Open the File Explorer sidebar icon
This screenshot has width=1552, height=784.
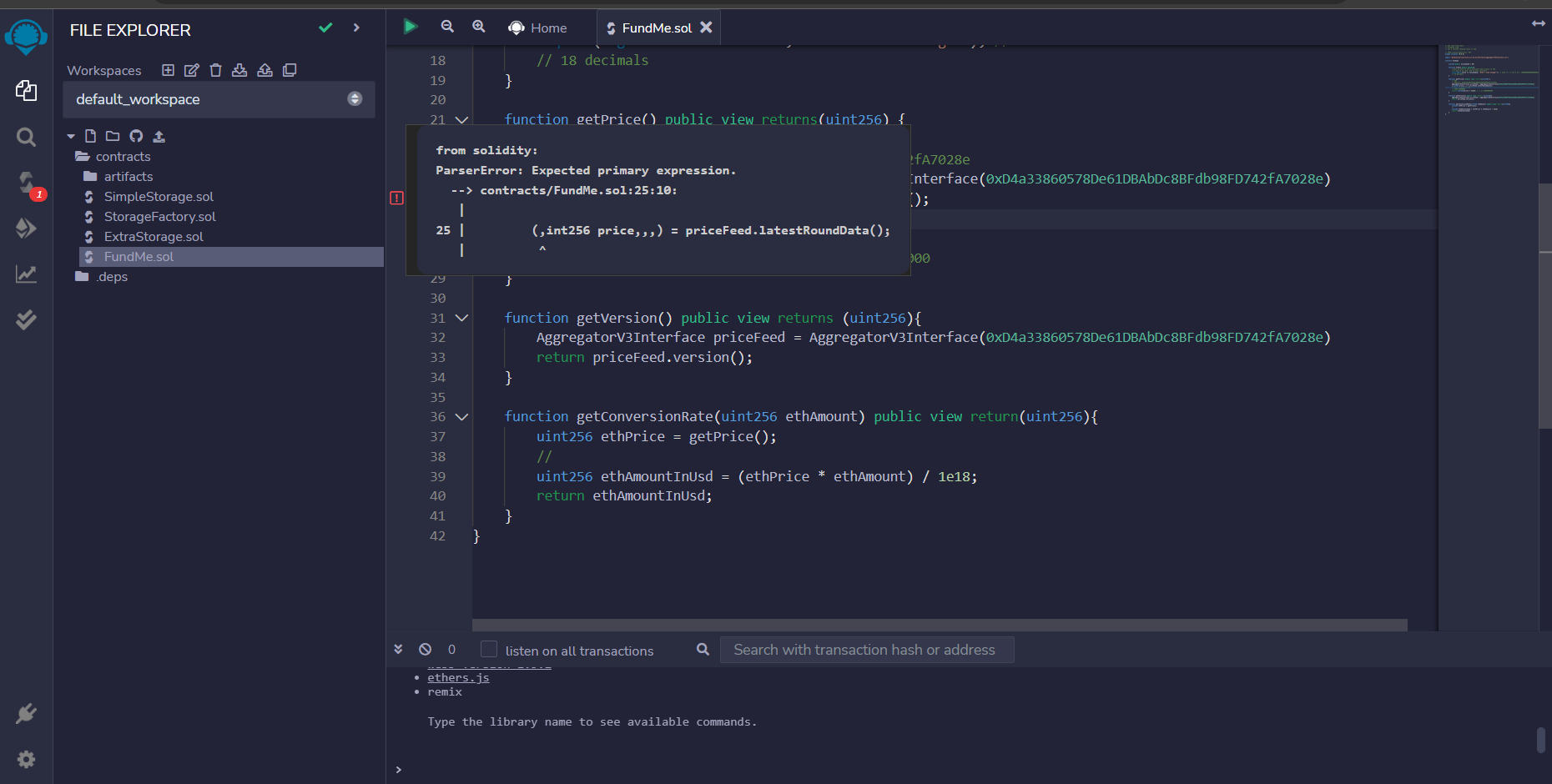coord(26,91)
